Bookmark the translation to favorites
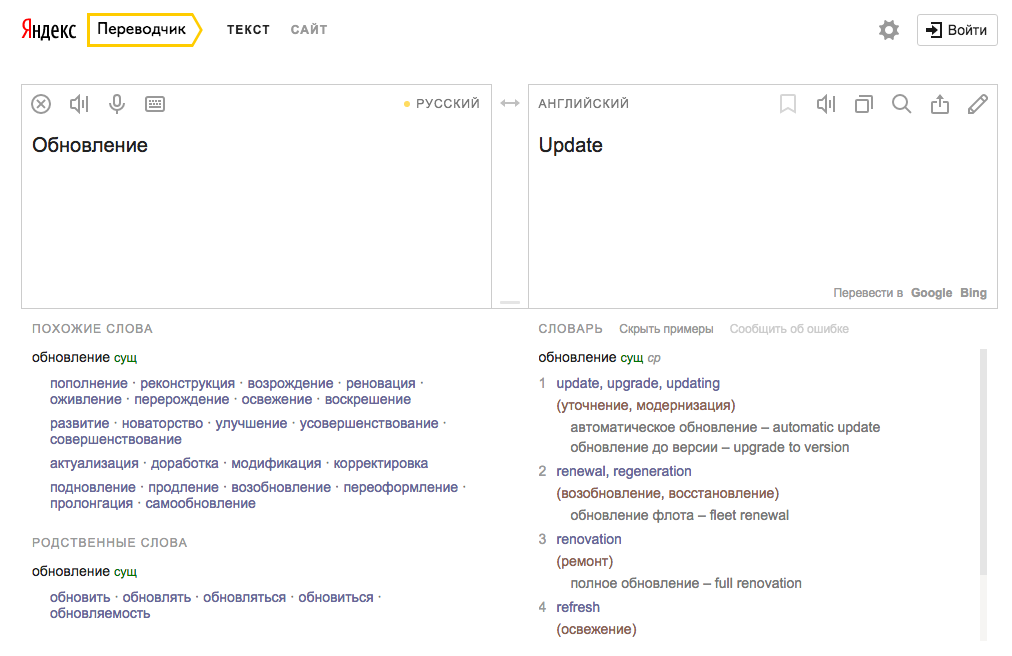The width and height of the screenshot is (1012, 656). tap(788, 104)
